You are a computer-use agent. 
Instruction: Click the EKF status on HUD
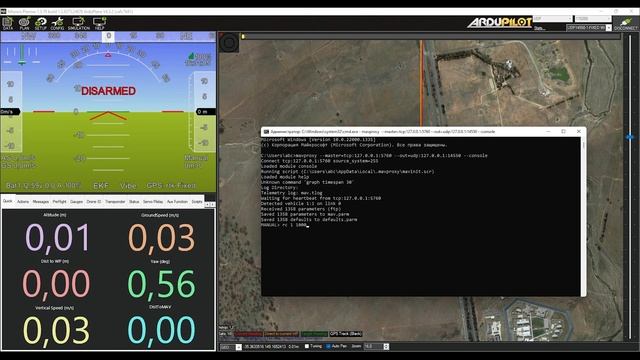pyautogui.click(x=101, y=186)
